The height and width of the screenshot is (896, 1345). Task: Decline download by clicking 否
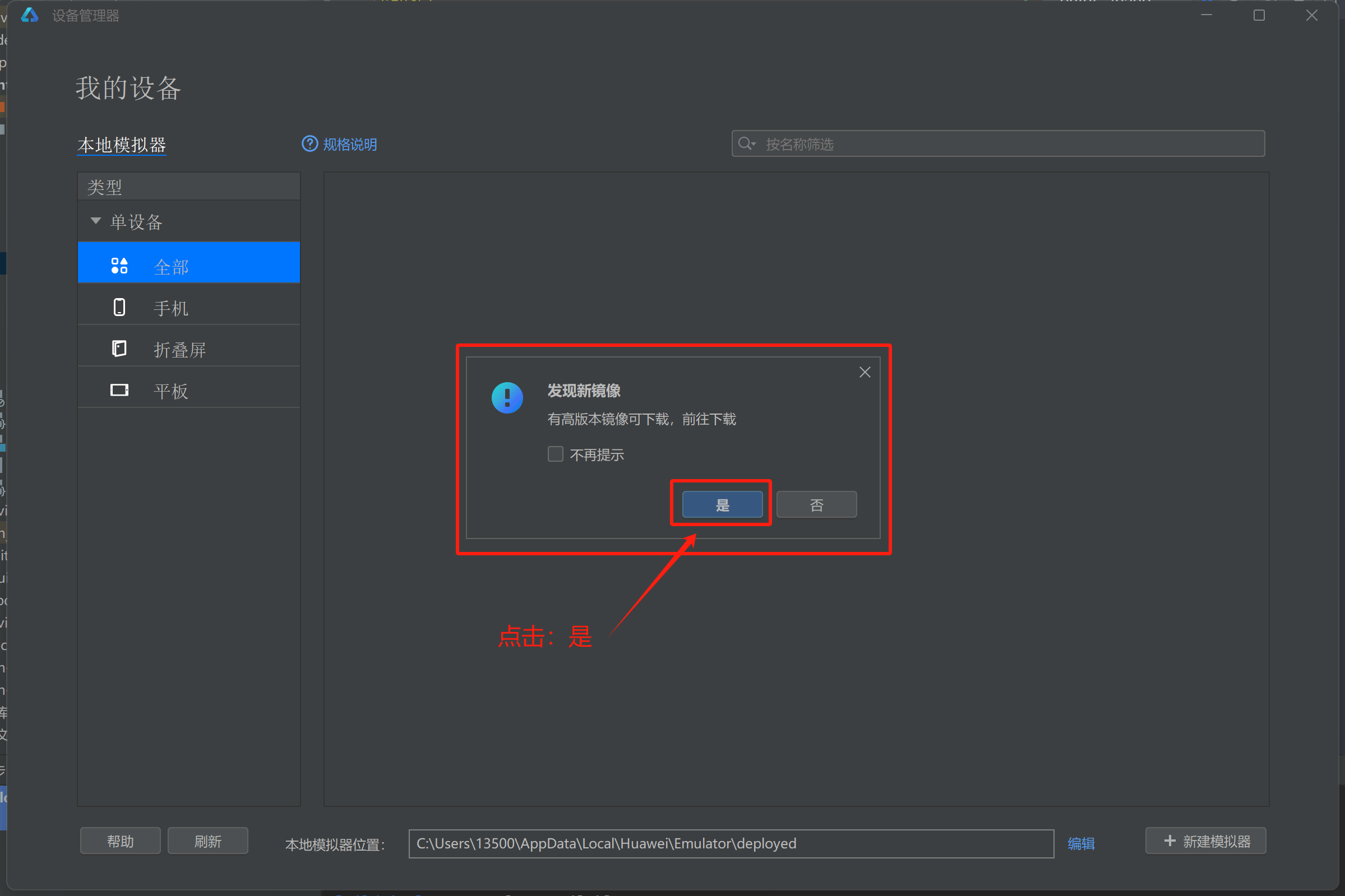pyautogui.click(x=816, y=504)
